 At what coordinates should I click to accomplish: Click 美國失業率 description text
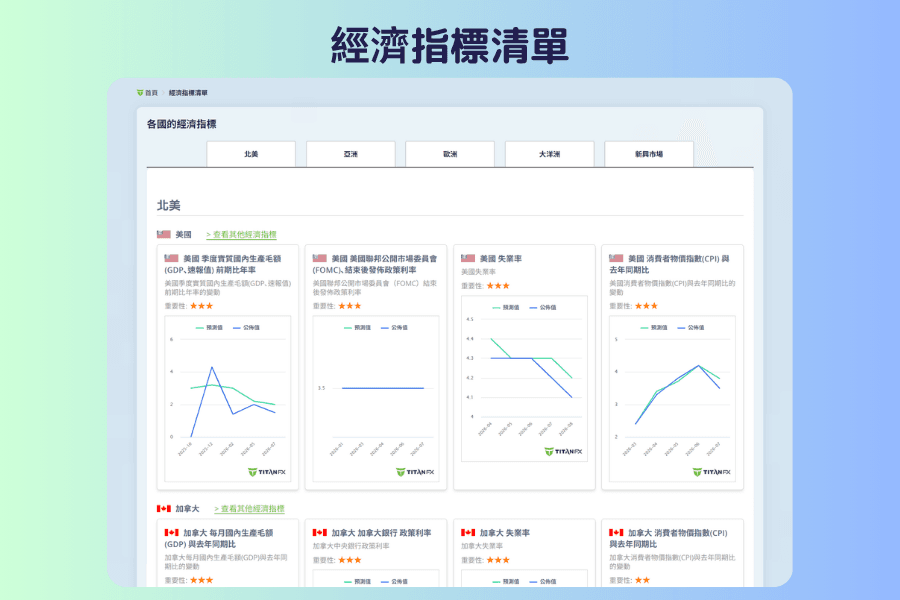pos(478,272)
